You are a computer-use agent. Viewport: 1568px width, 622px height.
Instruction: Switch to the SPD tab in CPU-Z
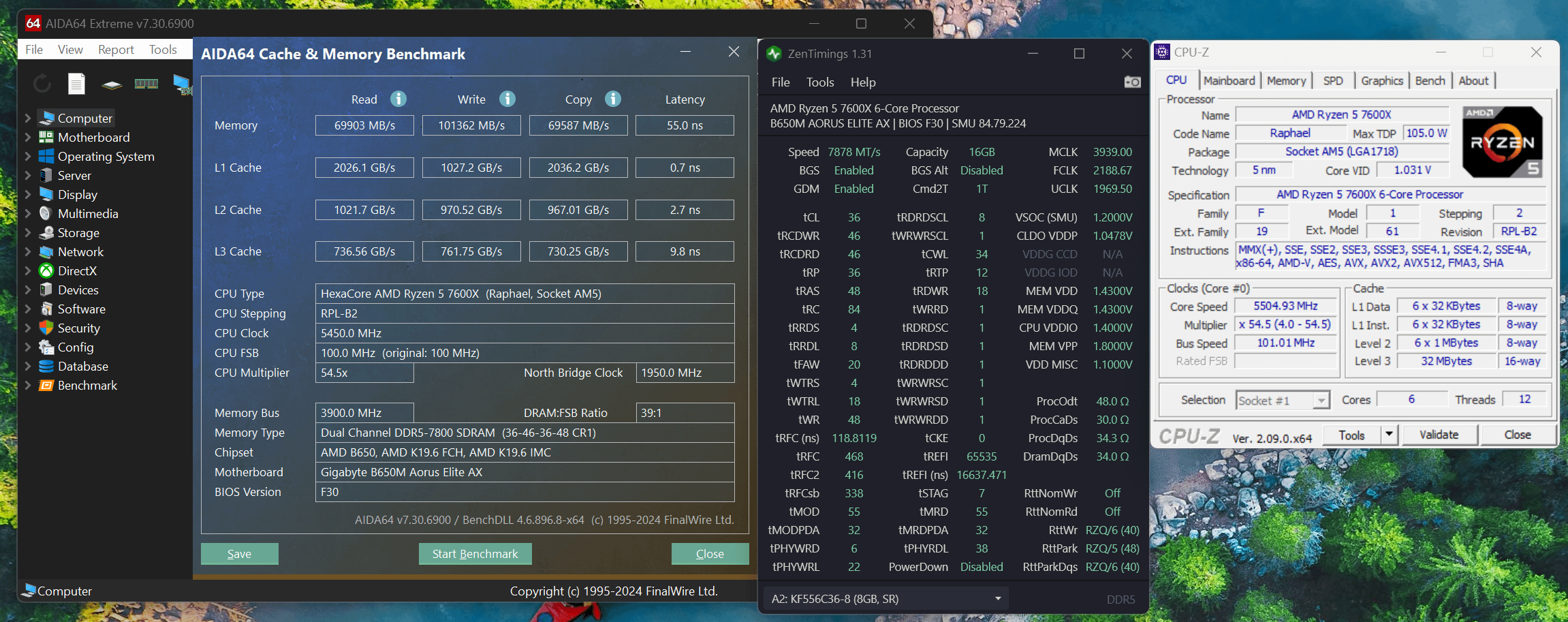pos(1333,80)
